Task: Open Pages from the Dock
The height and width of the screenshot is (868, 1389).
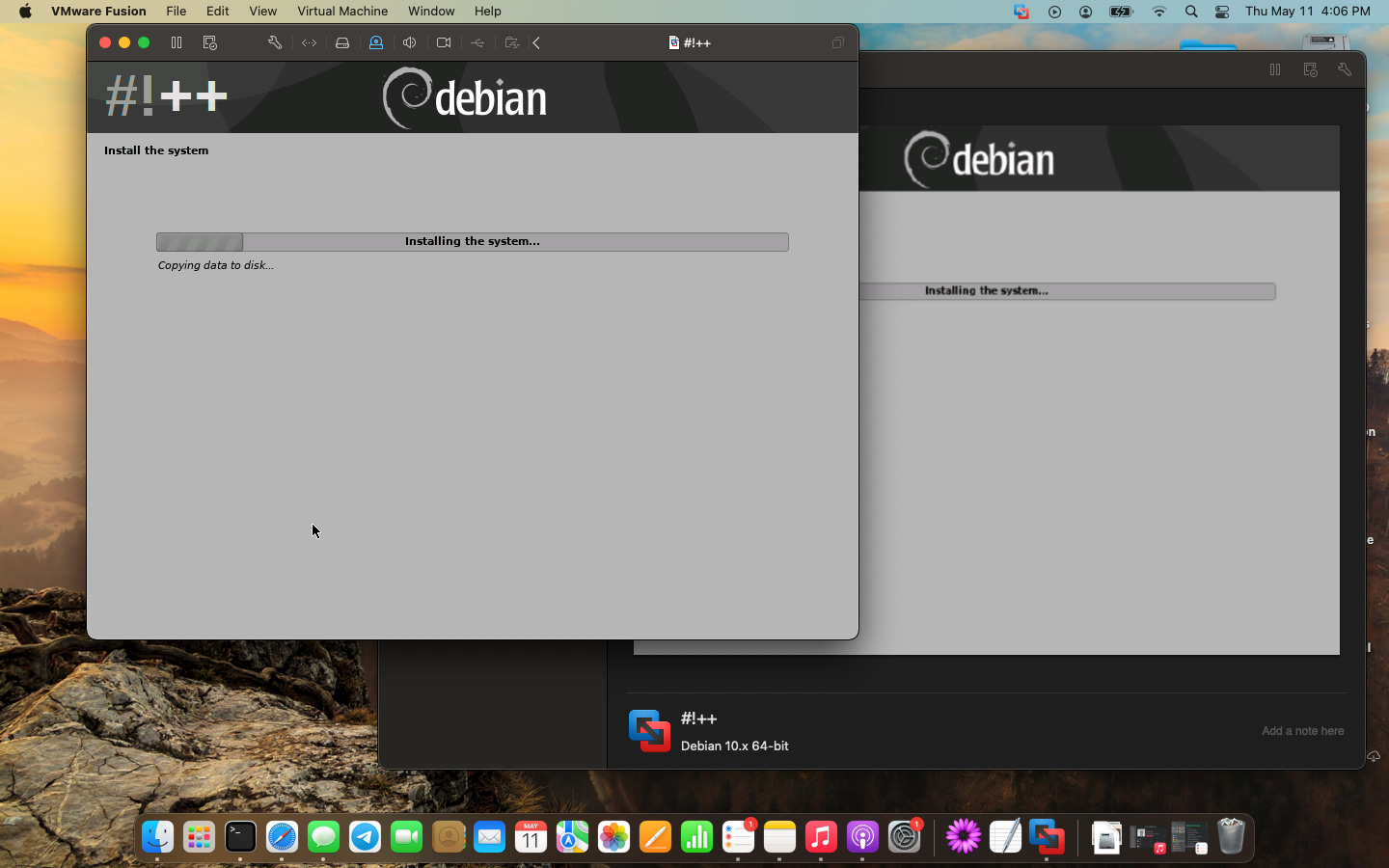Action: 656,837
